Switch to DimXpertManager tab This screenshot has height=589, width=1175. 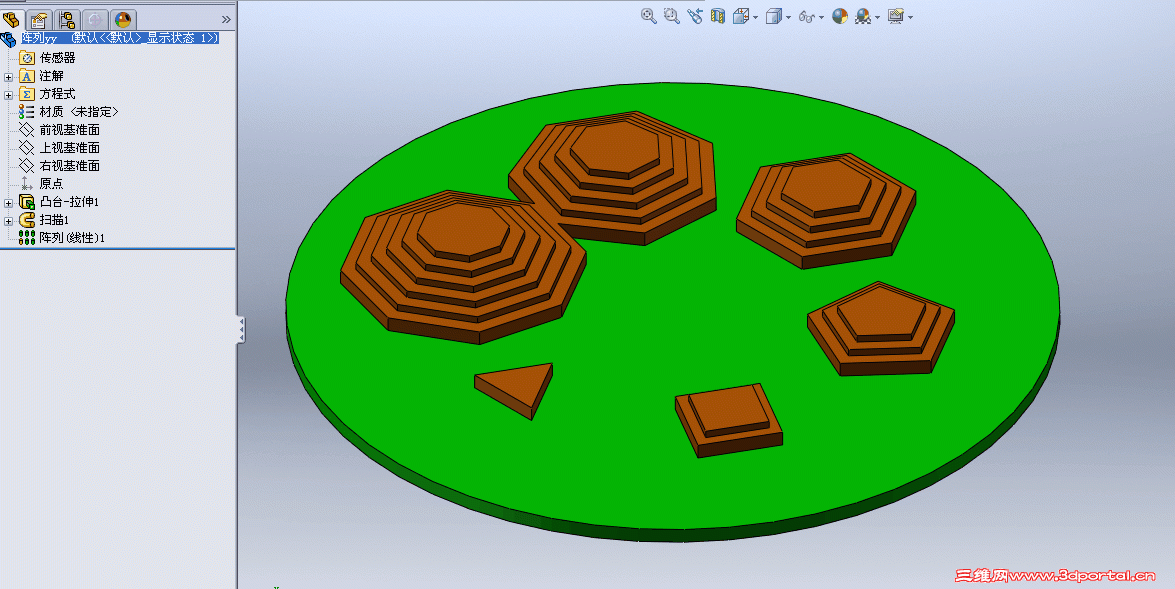(94, 19)
